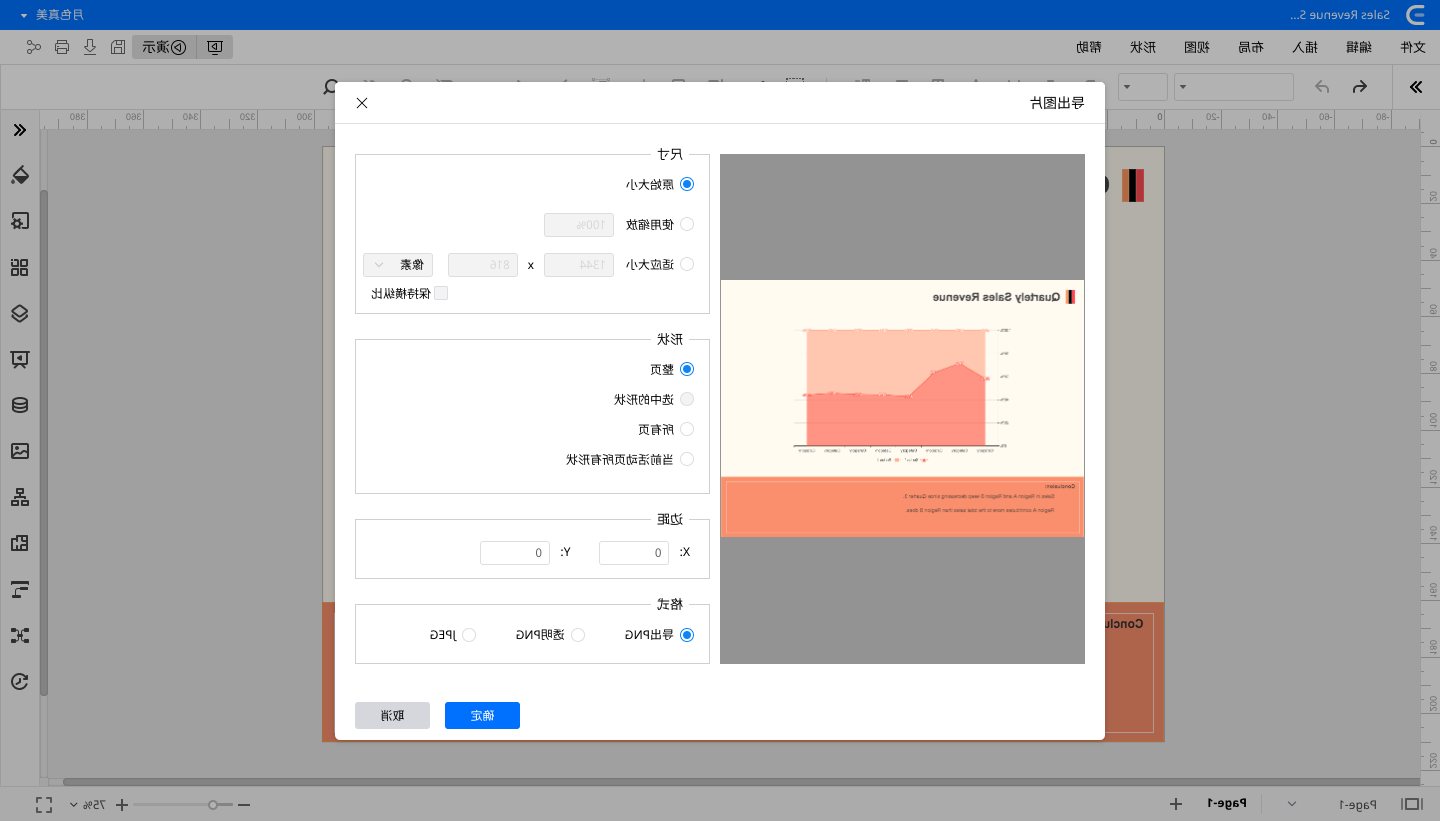Select the 整页 radio button

point(687,369)
